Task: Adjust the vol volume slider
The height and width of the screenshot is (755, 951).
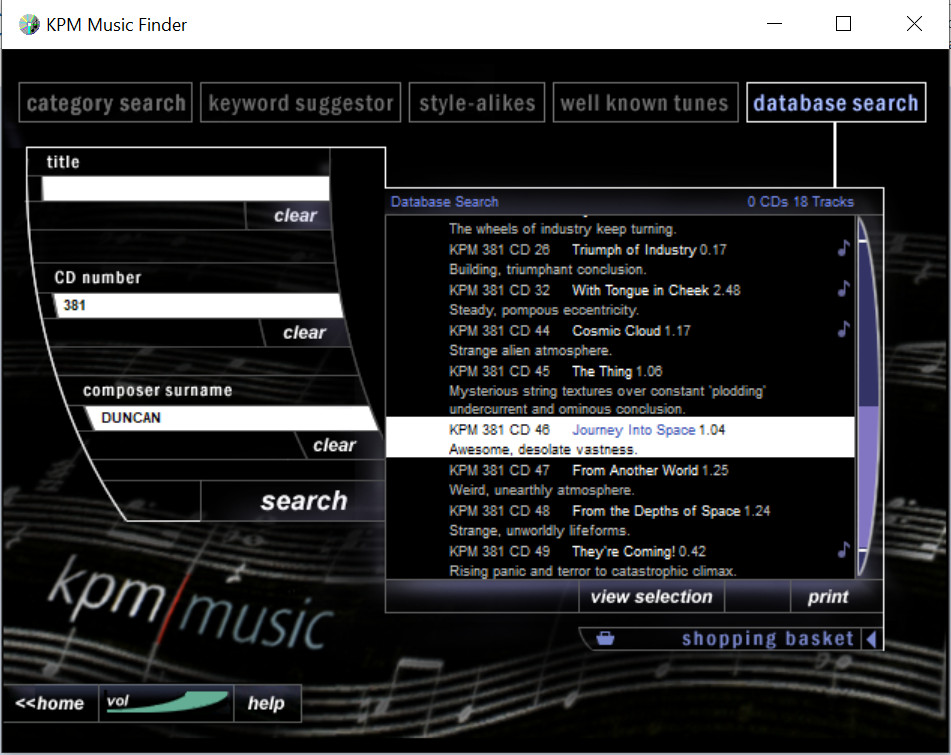Action: coord(166,703)
